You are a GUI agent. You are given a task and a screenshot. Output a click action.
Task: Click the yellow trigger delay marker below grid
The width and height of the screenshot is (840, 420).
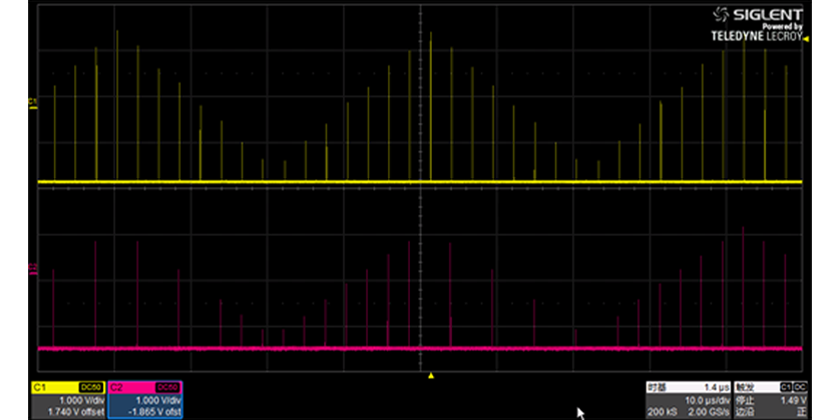(x=430, y=376)
